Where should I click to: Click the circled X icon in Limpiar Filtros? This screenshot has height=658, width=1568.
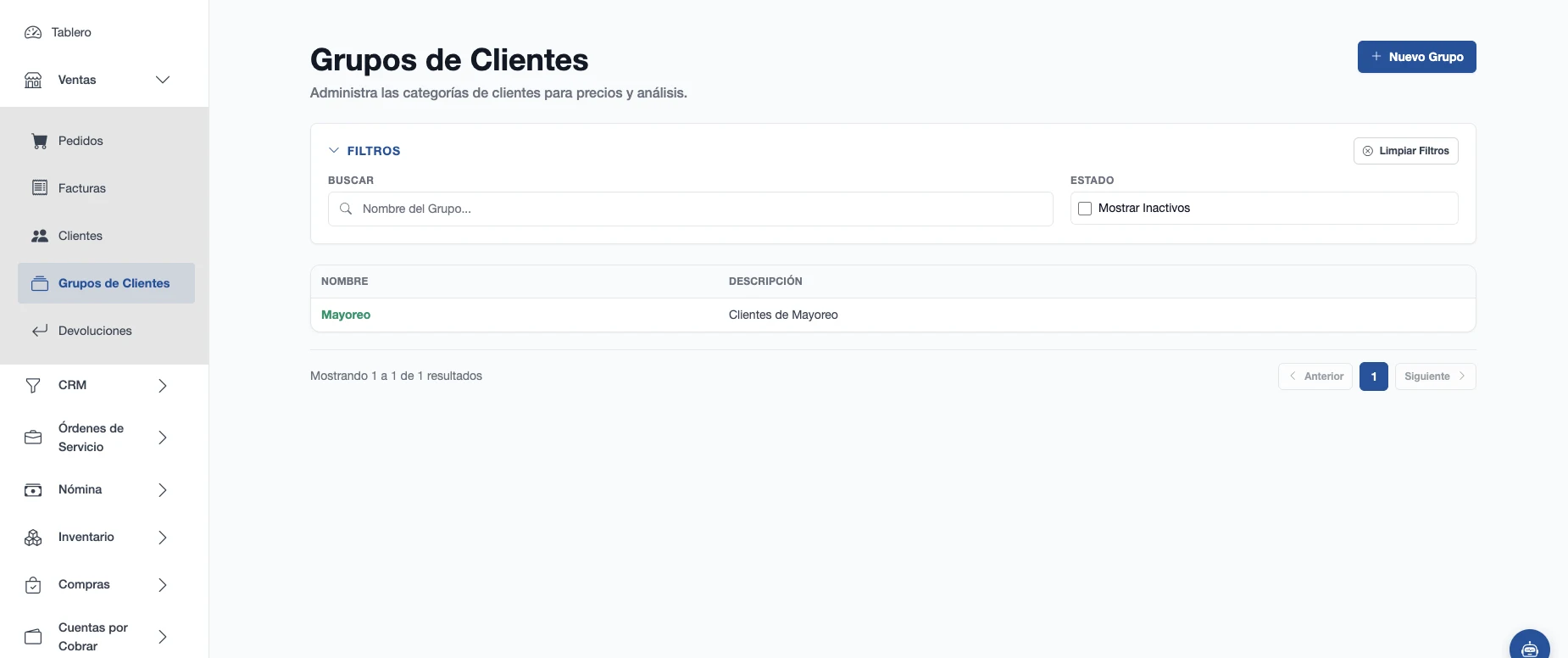pyautogui.click(x=1368, y=151)
